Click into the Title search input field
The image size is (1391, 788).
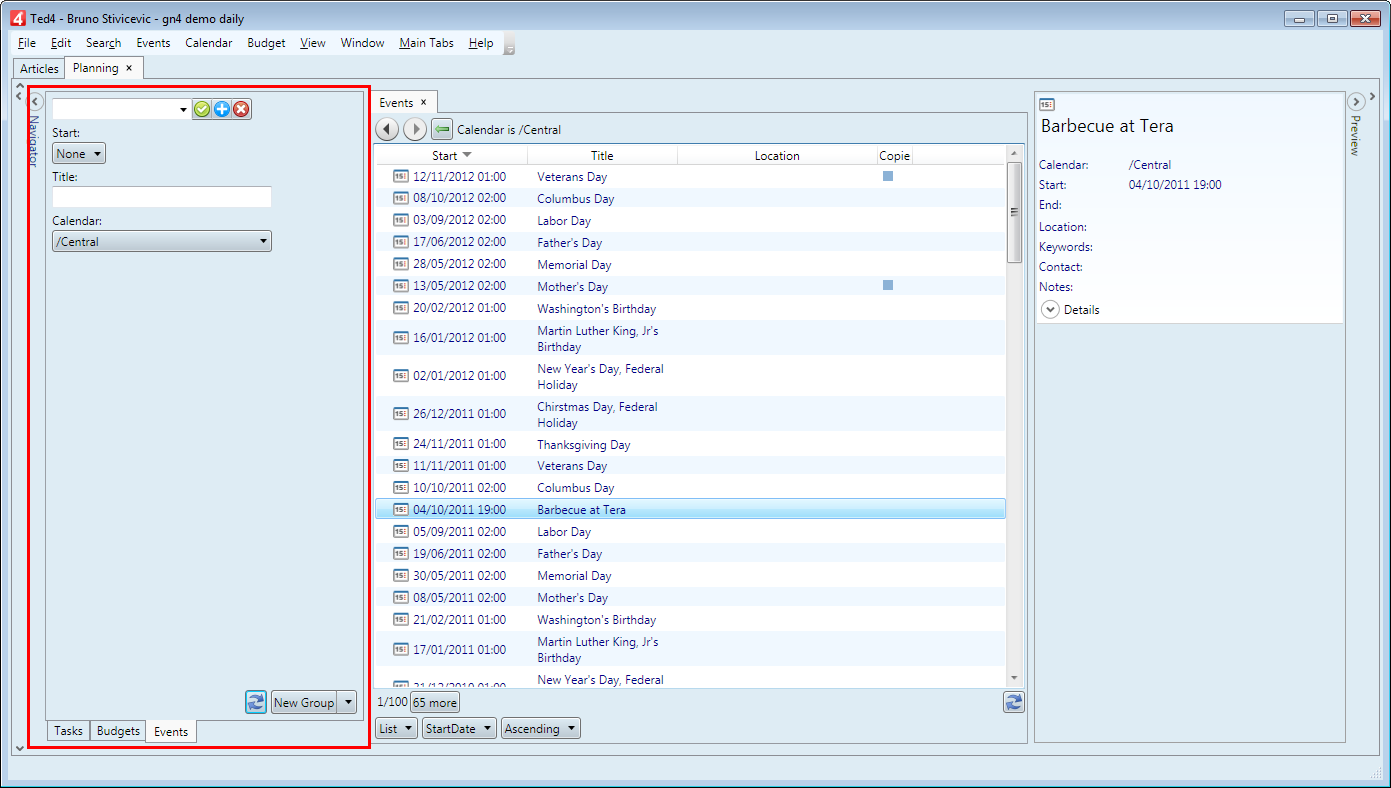click(162, 197)
